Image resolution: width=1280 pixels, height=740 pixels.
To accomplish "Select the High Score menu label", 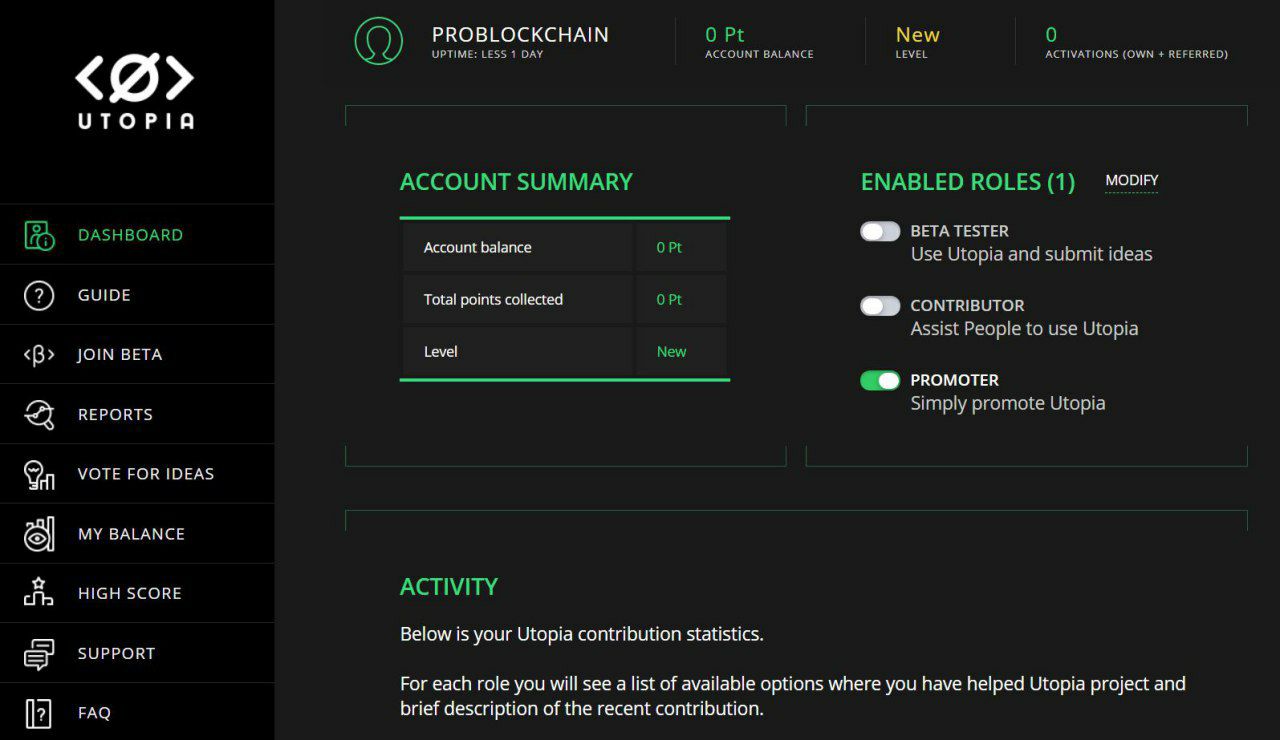I will (x=130, y=593).
